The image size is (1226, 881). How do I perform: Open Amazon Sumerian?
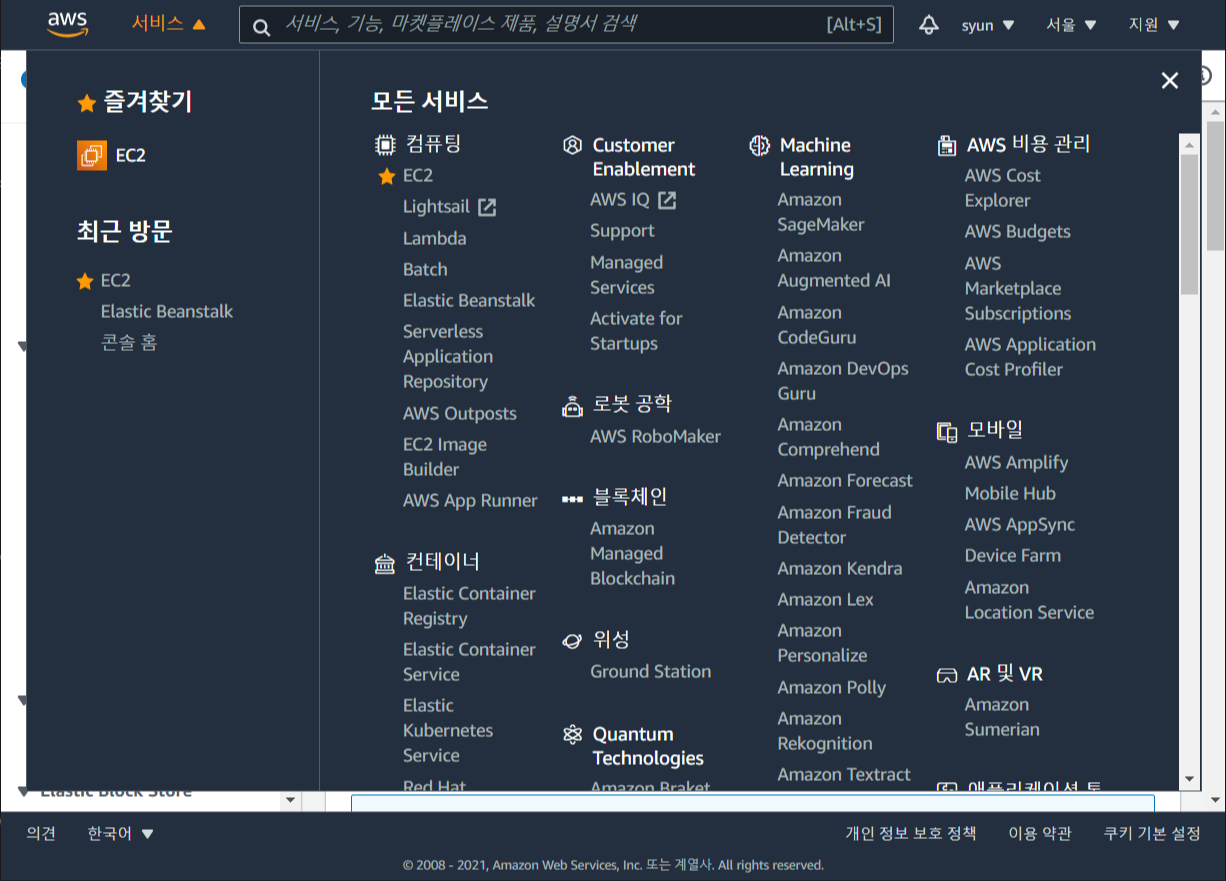1001,717
